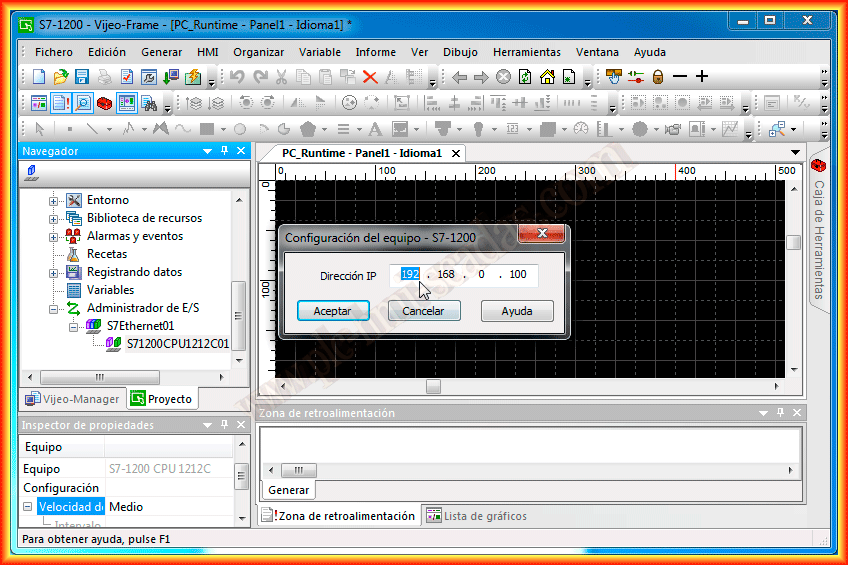
Task: Click the plus zoom-in icon
Action: coord(702,77)
